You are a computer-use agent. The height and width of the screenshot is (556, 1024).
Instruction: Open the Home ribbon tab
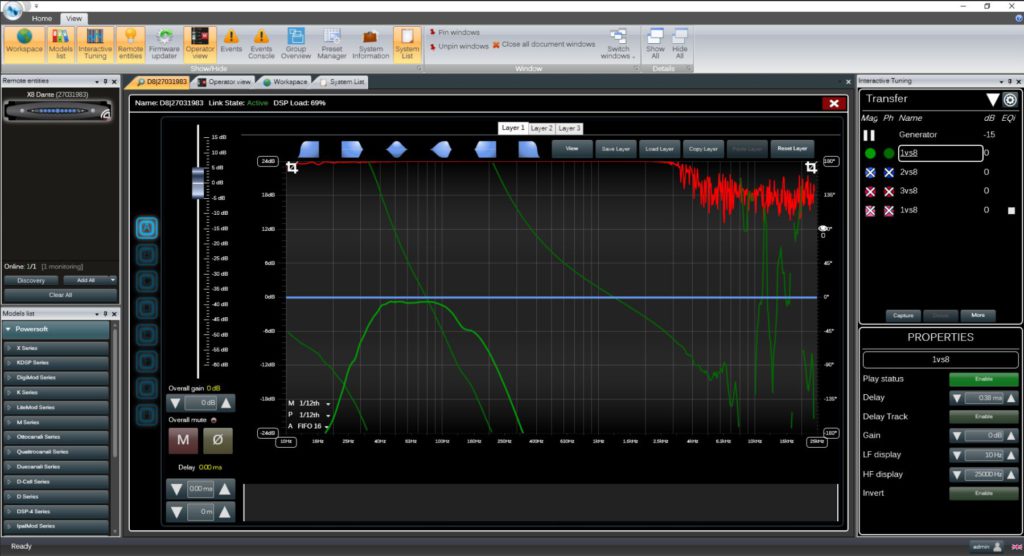[42, 19]
